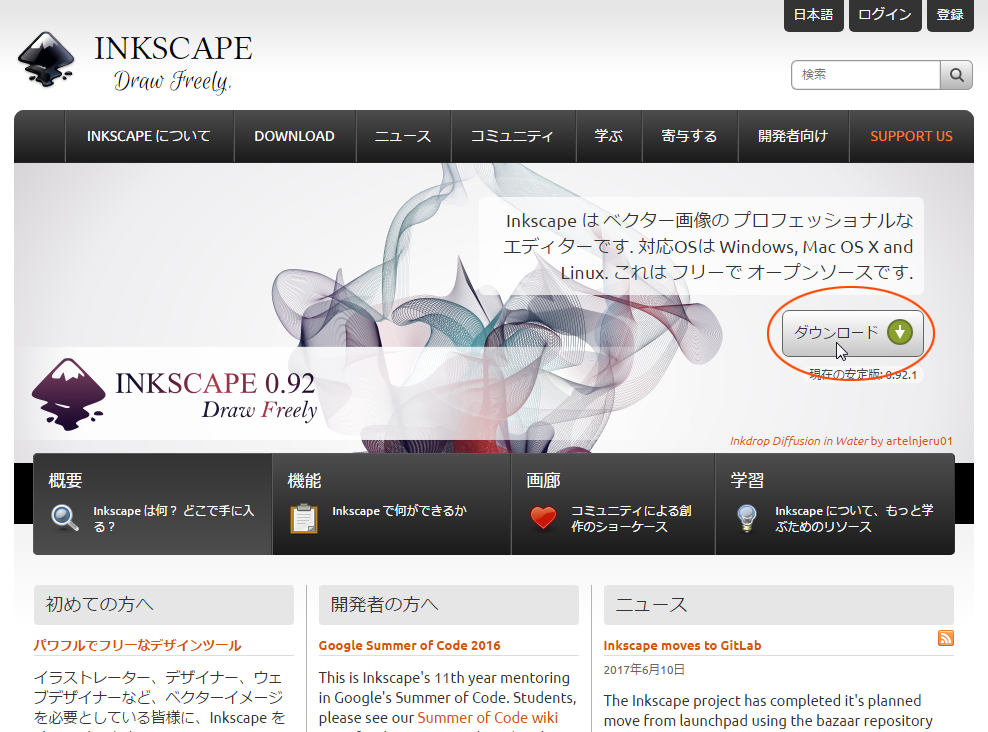Click the magnifying glass search button
The height and width of the screenshot is (732, 988).
pos(956,75)
